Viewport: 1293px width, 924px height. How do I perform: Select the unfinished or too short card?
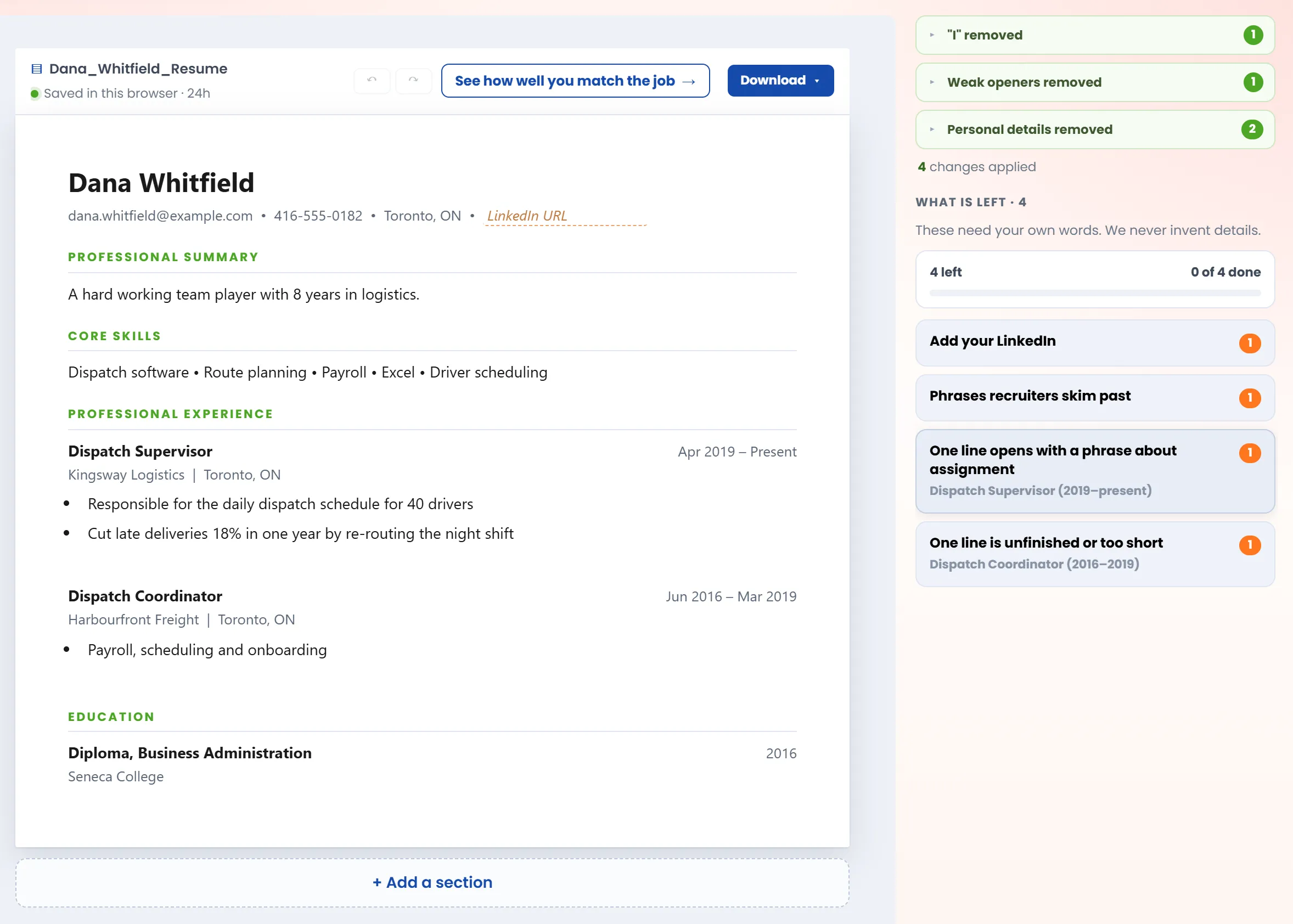[x=1094, y=554]
